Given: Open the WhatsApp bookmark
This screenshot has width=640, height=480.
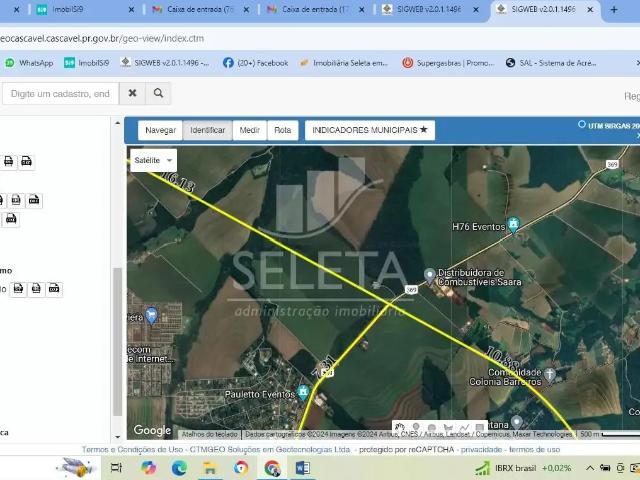Looking at the screenshot, I should point(29,63).
